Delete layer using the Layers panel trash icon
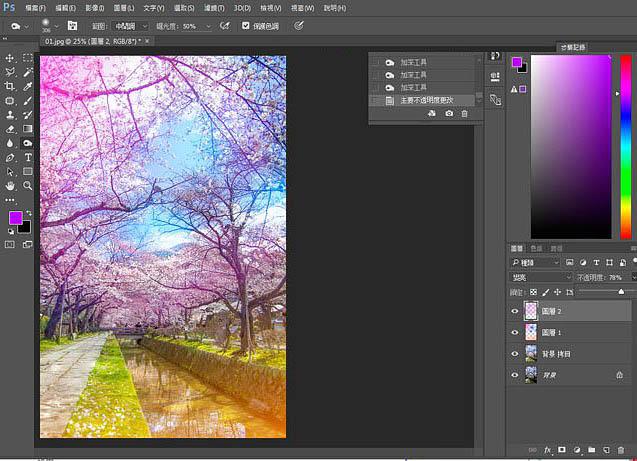Screen dimensions: 637x461 (621, 450)
